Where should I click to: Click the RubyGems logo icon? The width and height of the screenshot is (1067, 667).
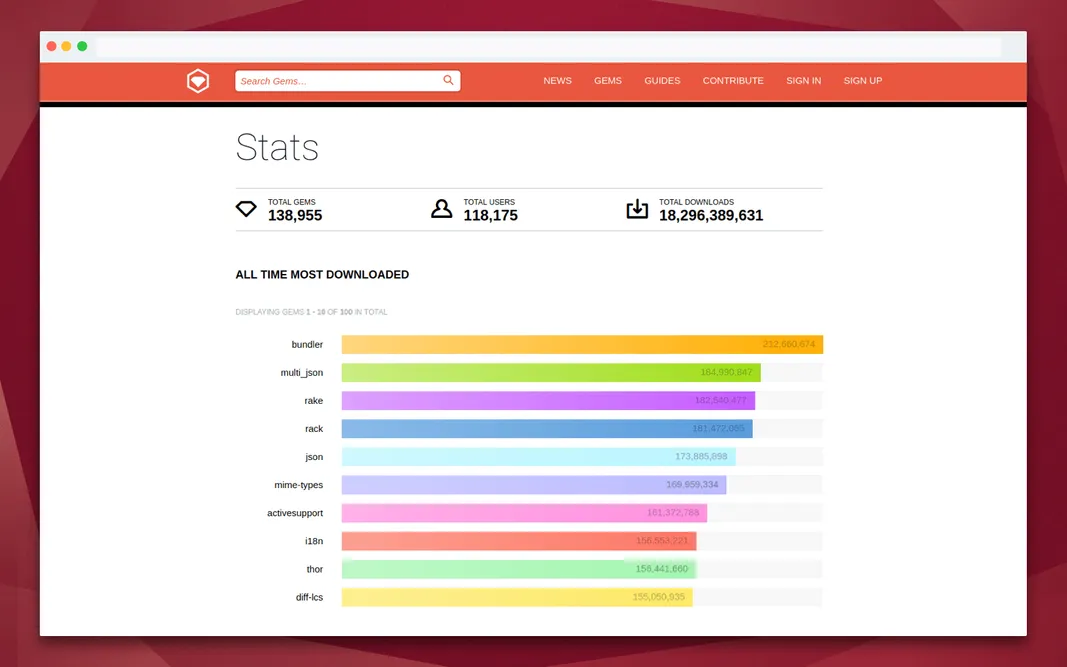(197, 81)
